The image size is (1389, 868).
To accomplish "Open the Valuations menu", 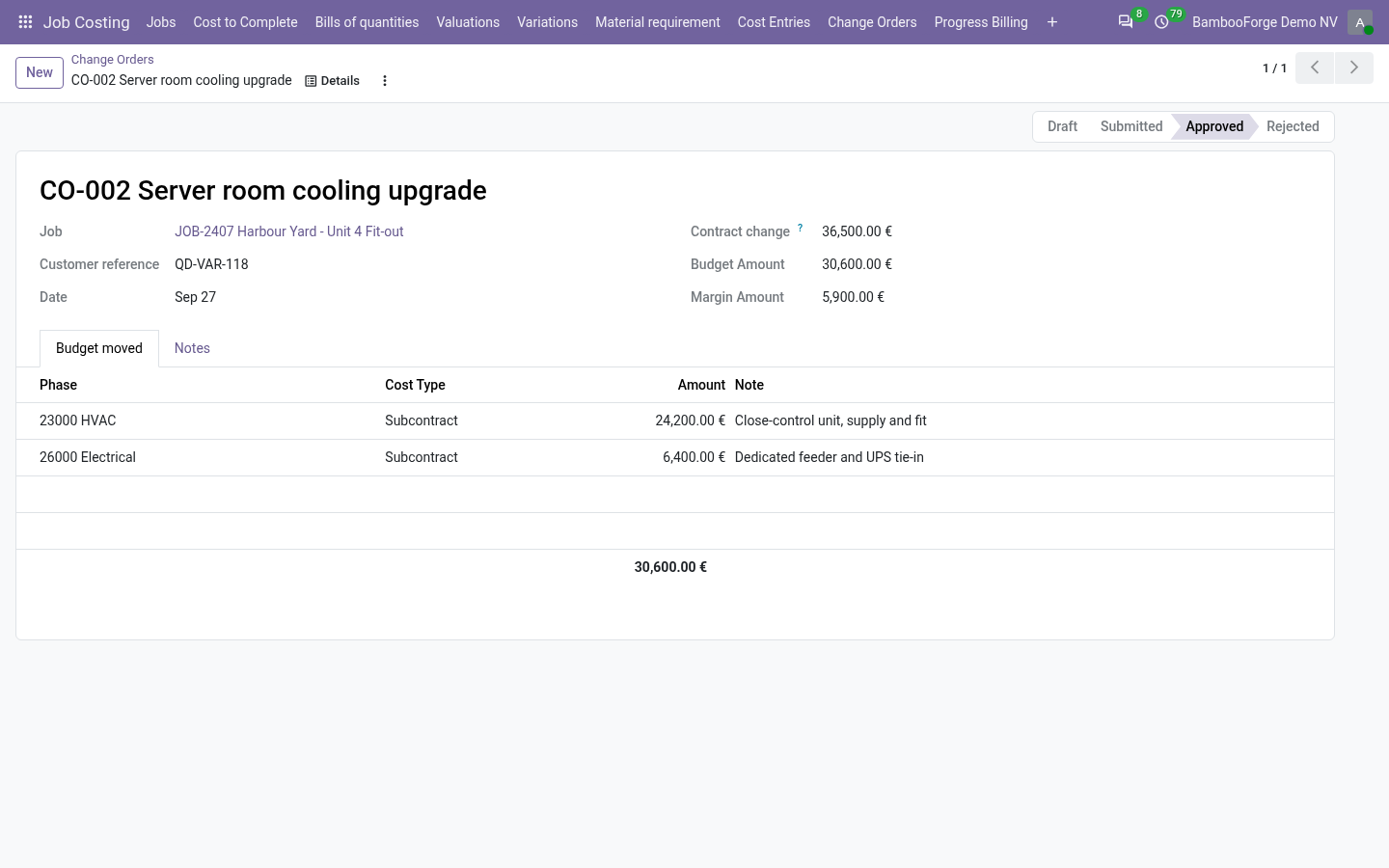I will [468, 22].
